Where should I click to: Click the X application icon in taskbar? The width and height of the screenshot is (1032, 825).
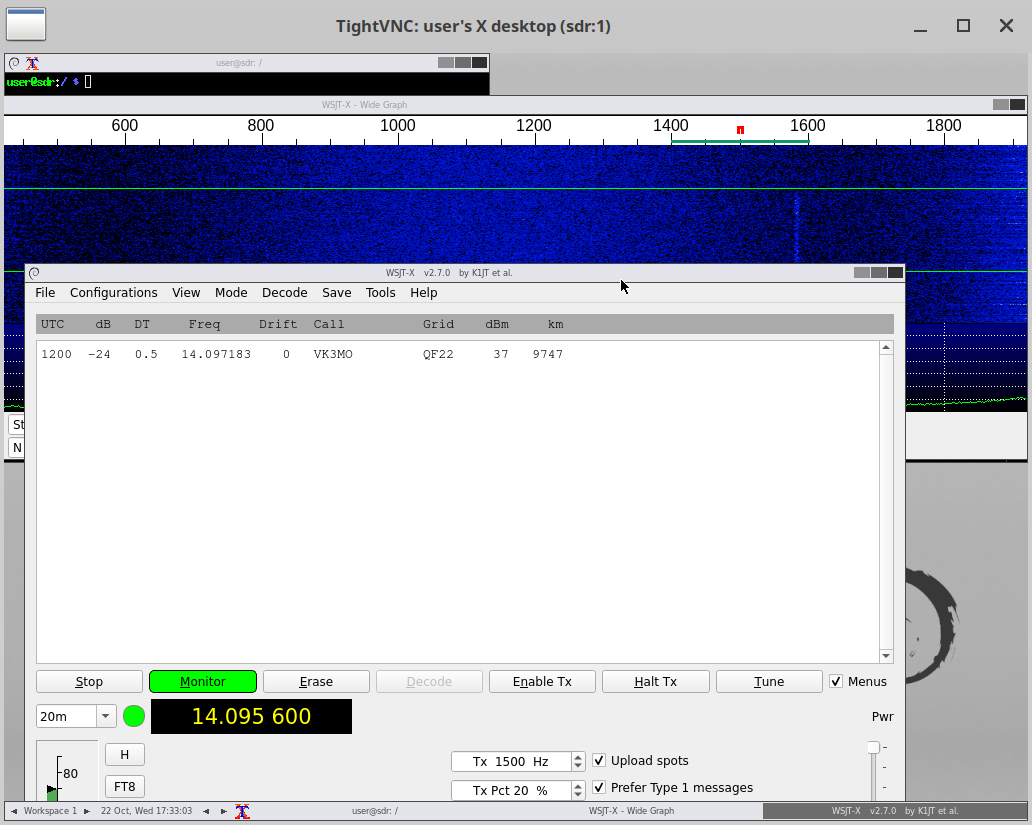point(242,811)
